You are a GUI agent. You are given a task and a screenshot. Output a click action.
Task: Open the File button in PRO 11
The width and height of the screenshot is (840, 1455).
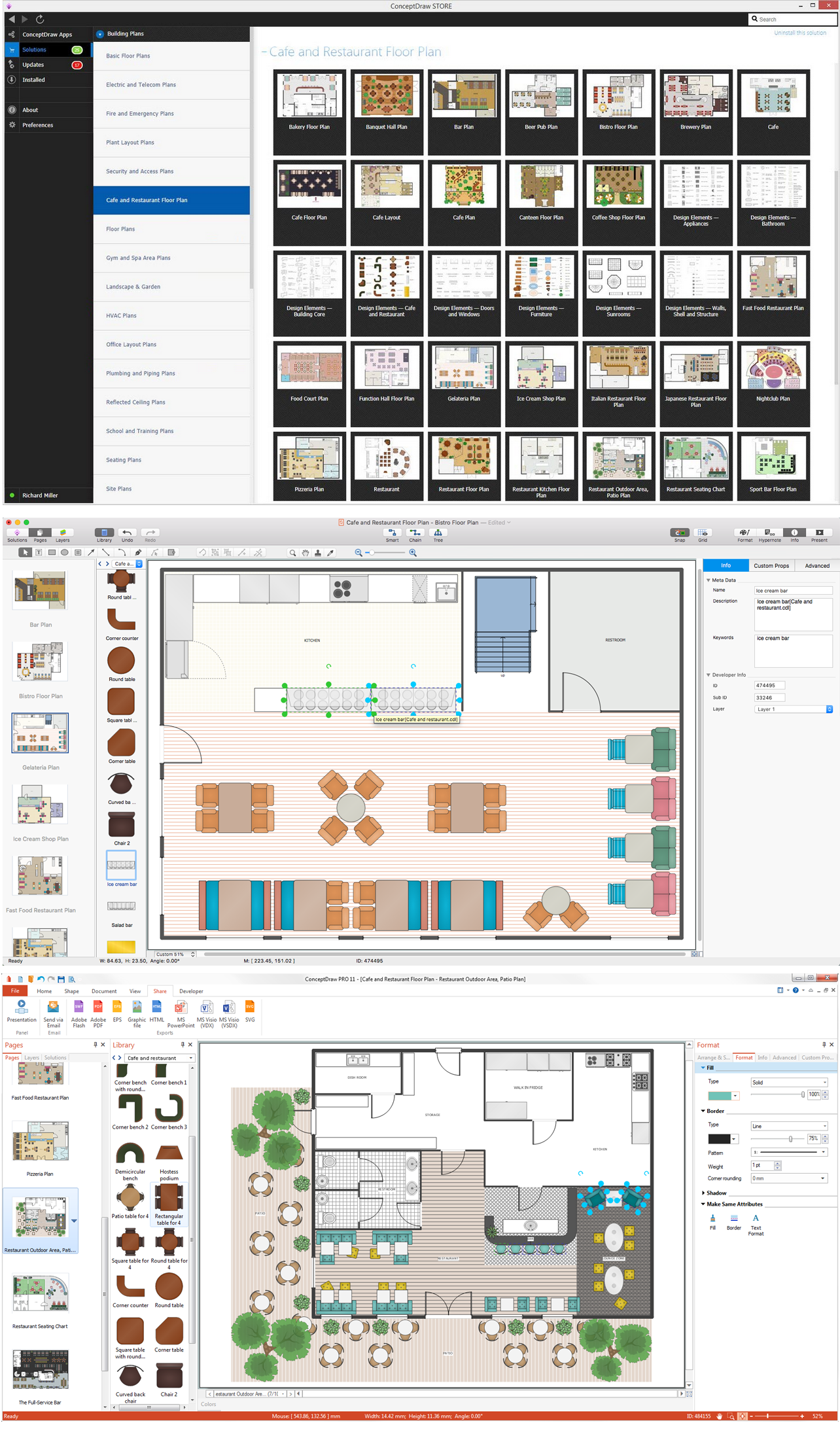(15, 991)
